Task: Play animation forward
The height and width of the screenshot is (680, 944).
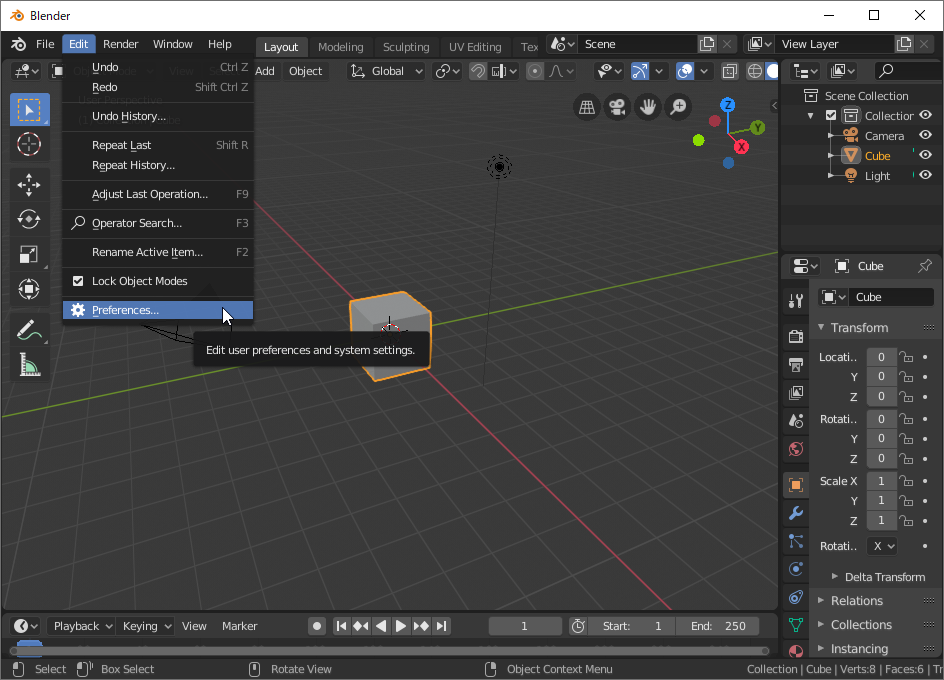Action: [401, 626]
